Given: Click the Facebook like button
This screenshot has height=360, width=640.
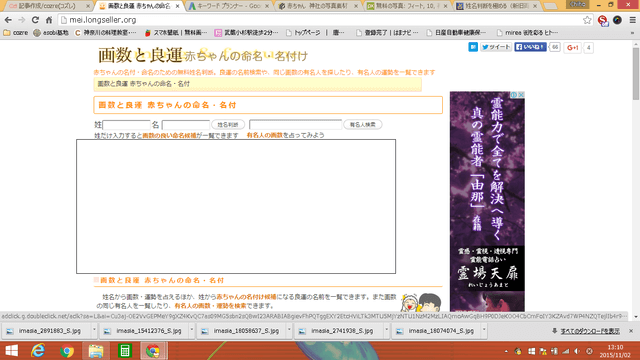Looking at the screenshot, I should point(530,47).
